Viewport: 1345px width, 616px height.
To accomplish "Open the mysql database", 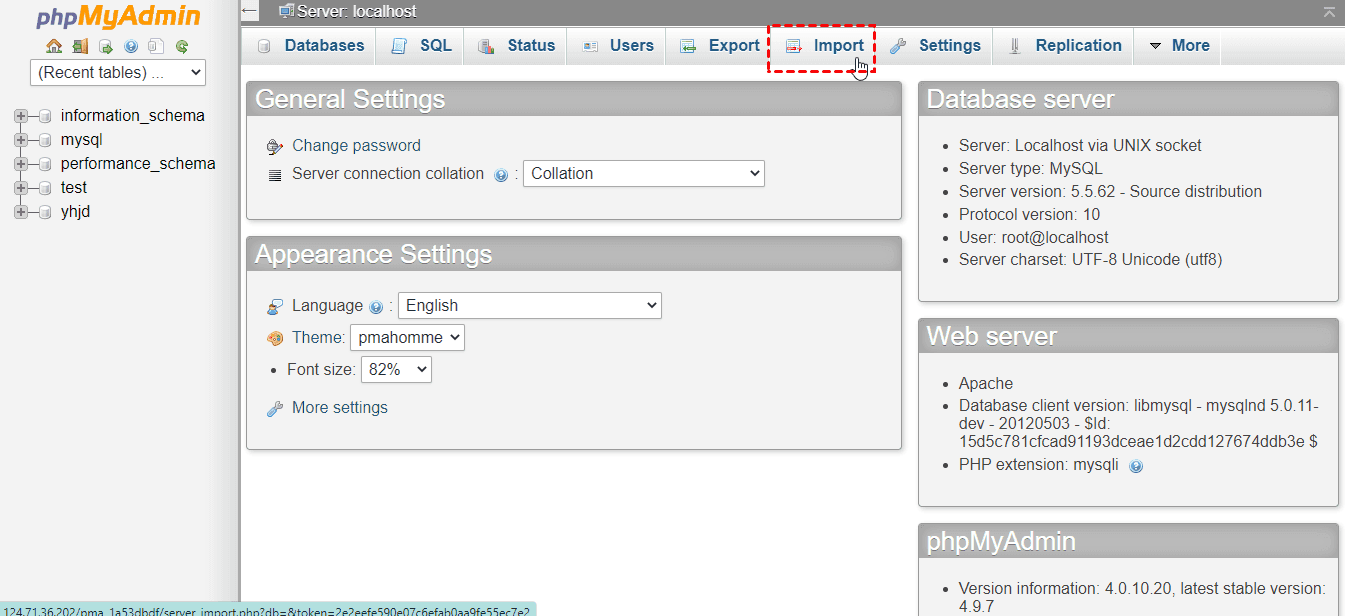I will 81,140.
